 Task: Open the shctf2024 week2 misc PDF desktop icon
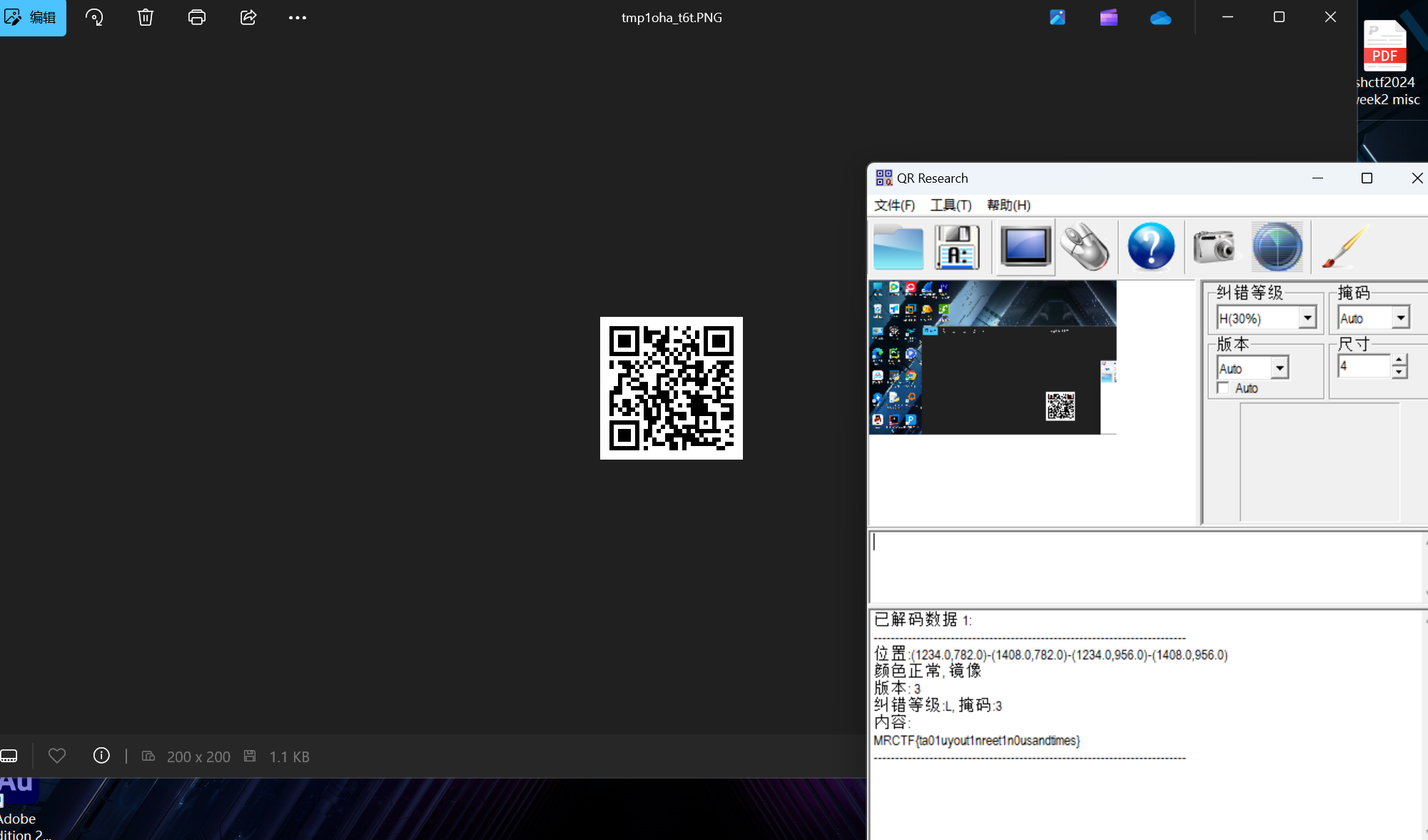tap(1385, 63)
